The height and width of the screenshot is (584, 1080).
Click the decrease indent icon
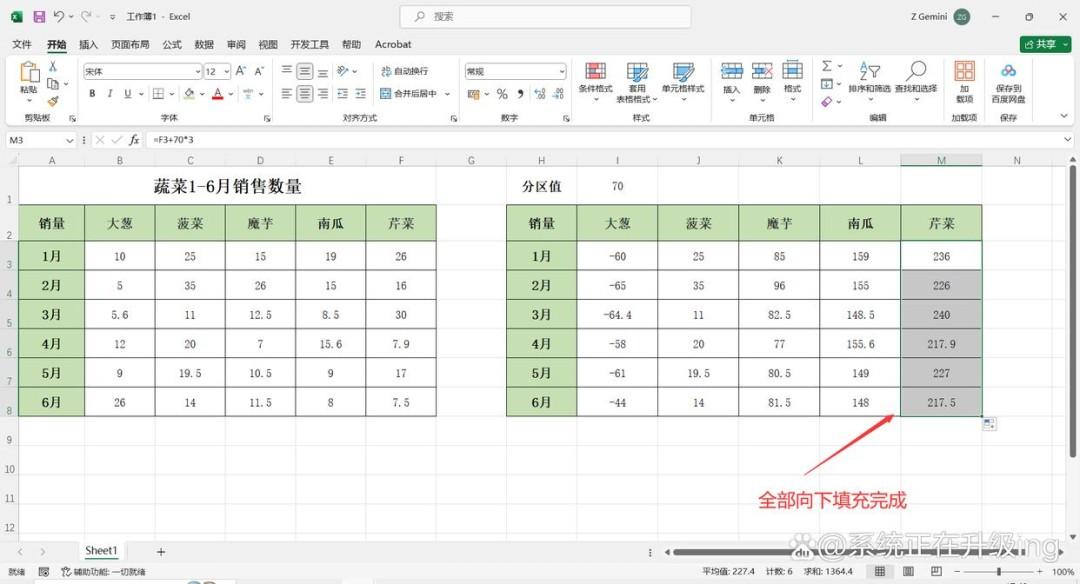coord(342,94)
